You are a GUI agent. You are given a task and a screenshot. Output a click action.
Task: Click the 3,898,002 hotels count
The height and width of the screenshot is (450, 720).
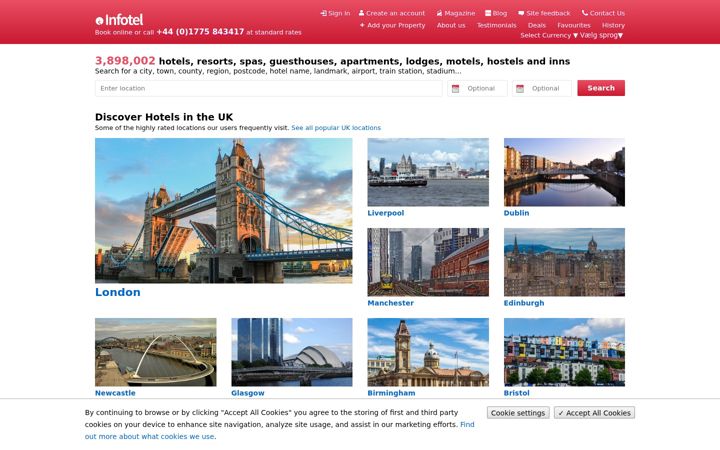pos(125,61)
